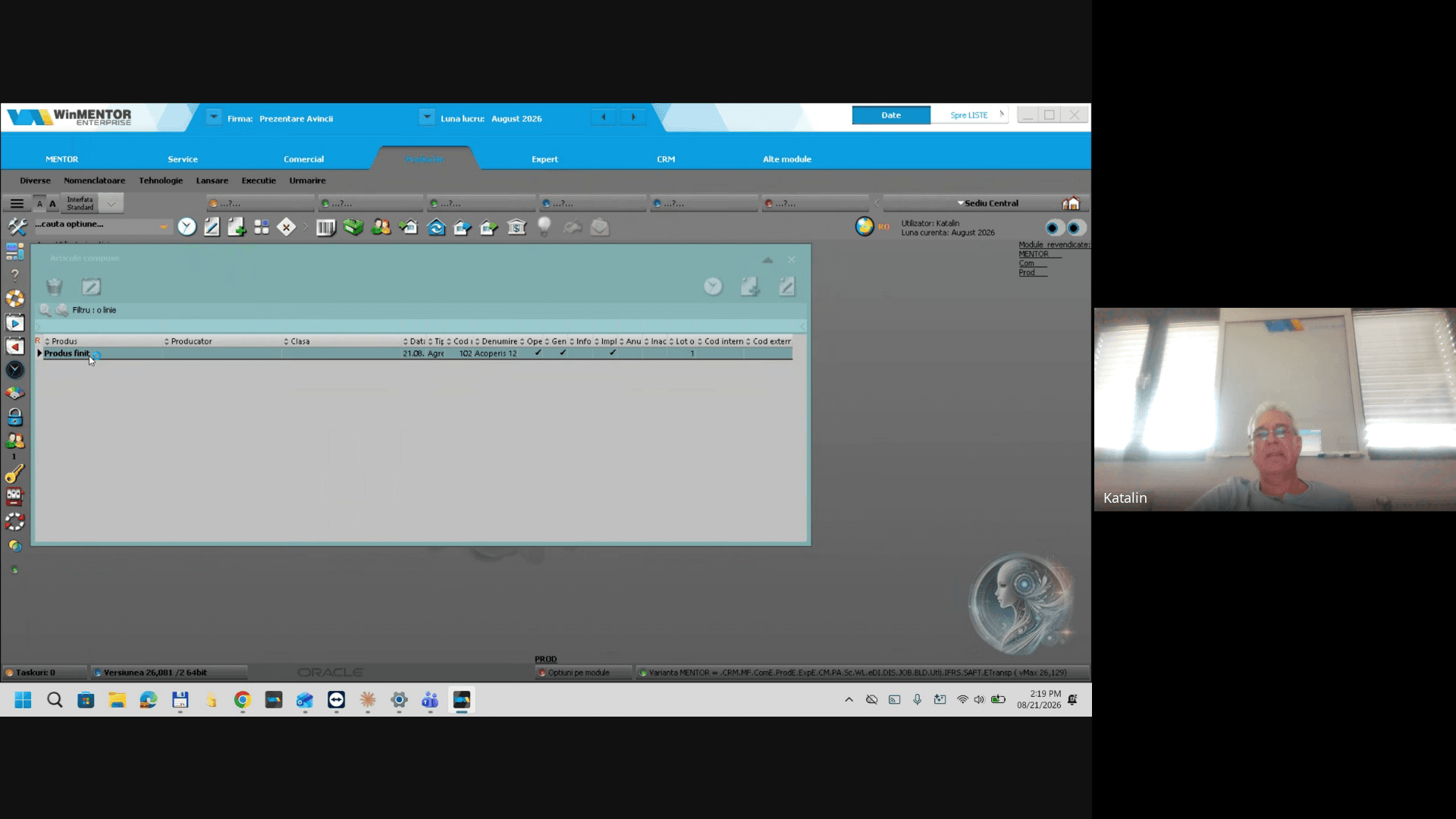Click the Optiuni pe module status button
1456x819 pixels.
click(x=583, y=673)
